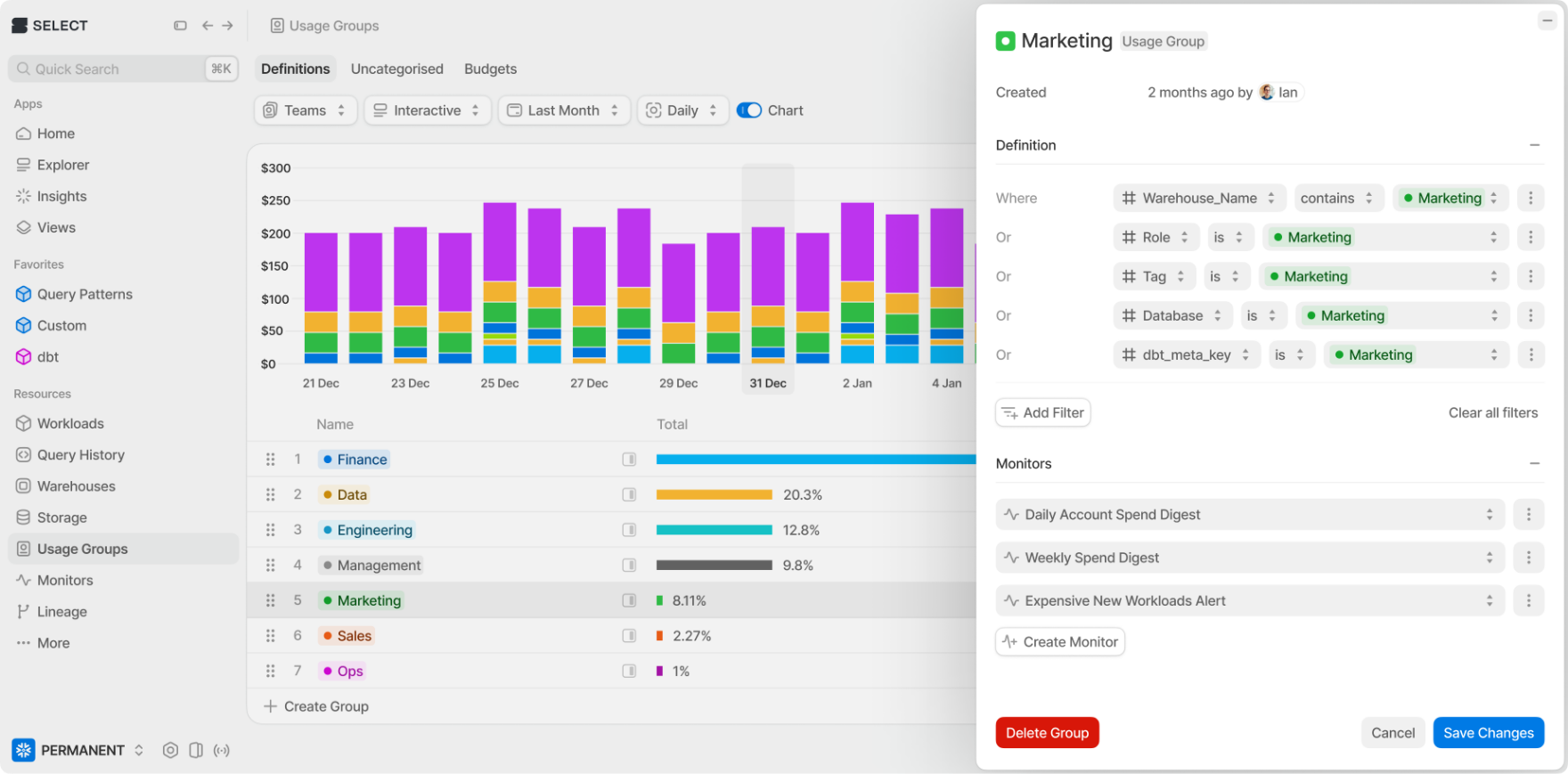The width and height of the screenshot is (1568, 774).
Task: Click the broadcast icon in bottom bar
Action: point(222,750)
